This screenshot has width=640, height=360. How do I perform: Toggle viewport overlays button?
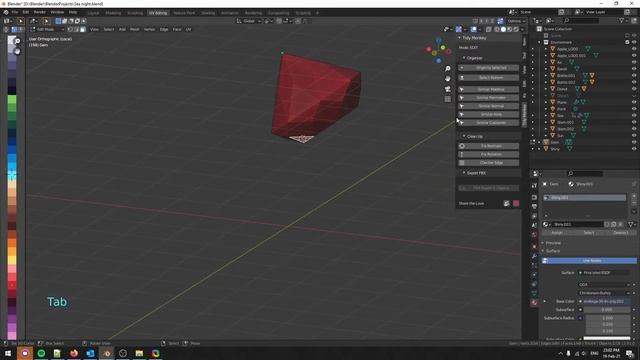click(x=473, y=29)
